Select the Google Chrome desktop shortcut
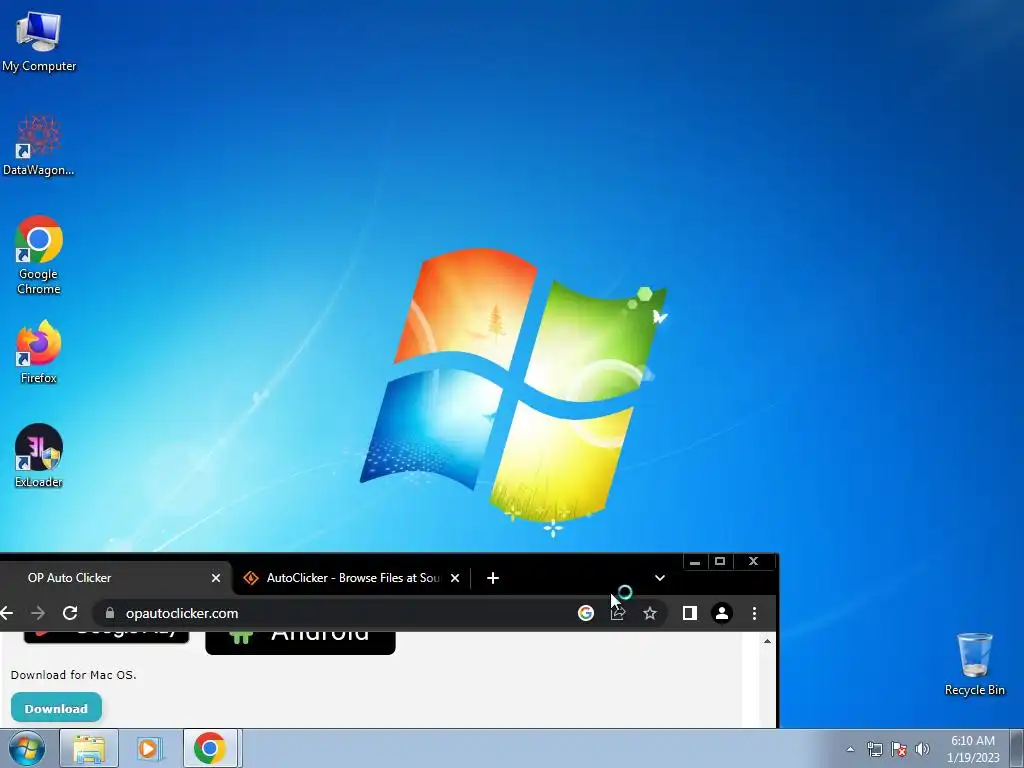Image resolution: width=1024 pixels, height=768 pixels. (x=39, y=255)
